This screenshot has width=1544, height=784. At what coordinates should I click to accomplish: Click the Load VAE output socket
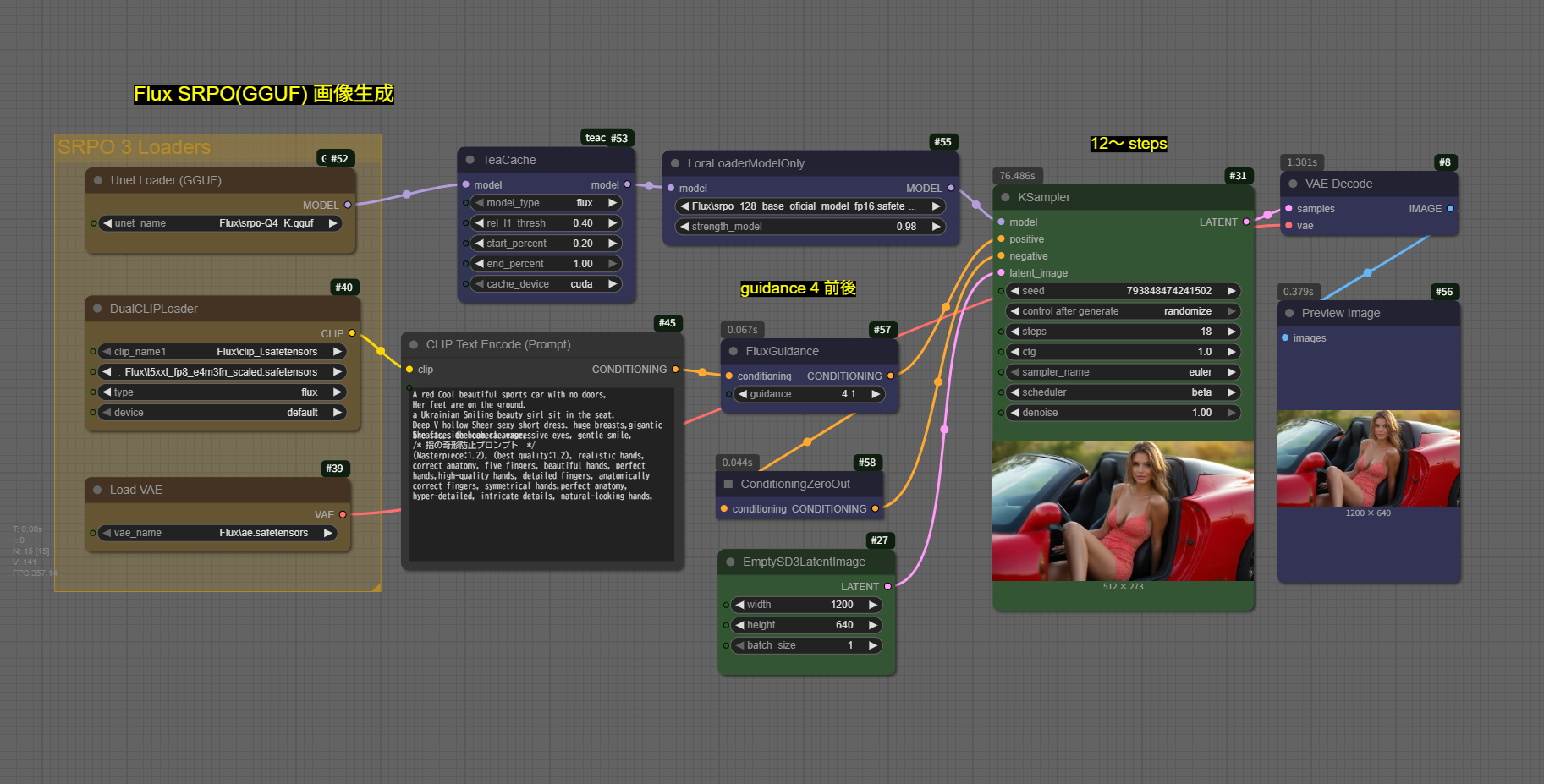pyautogui.click(x=343, y=514)
